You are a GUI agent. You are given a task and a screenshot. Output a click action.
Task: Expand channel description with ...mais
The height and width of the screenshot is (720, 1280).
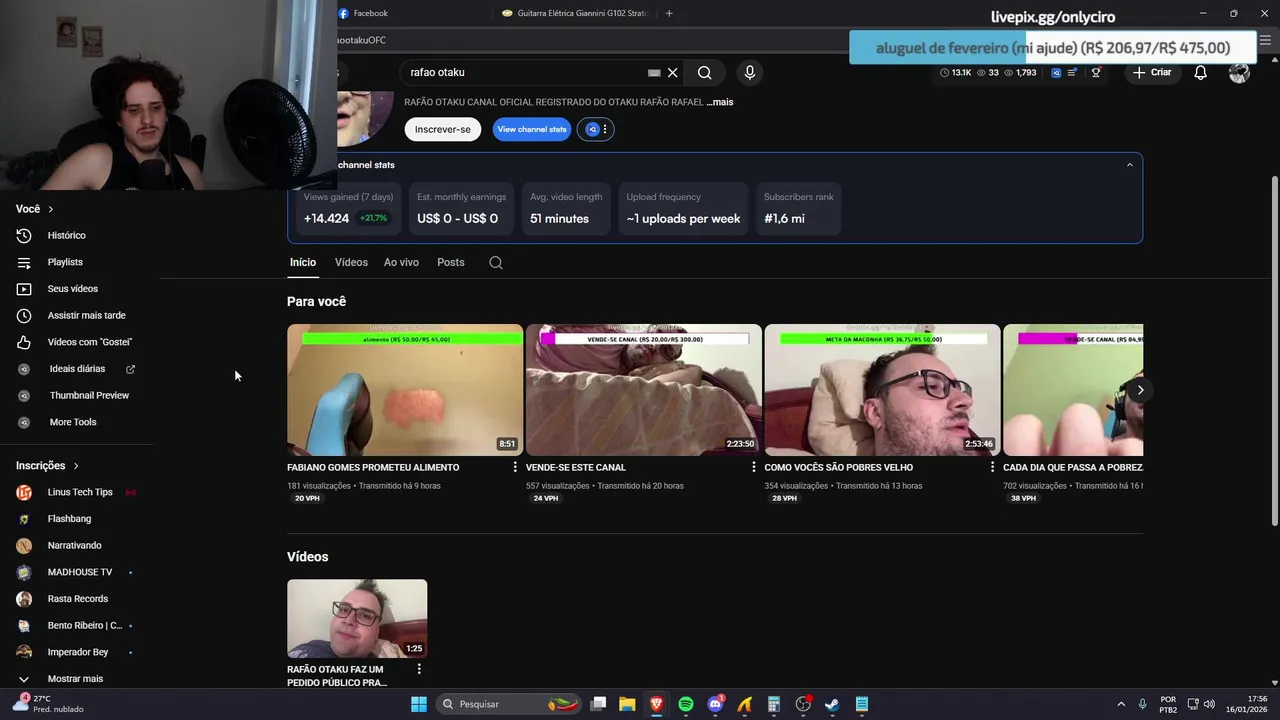click(x=720, y=102)
